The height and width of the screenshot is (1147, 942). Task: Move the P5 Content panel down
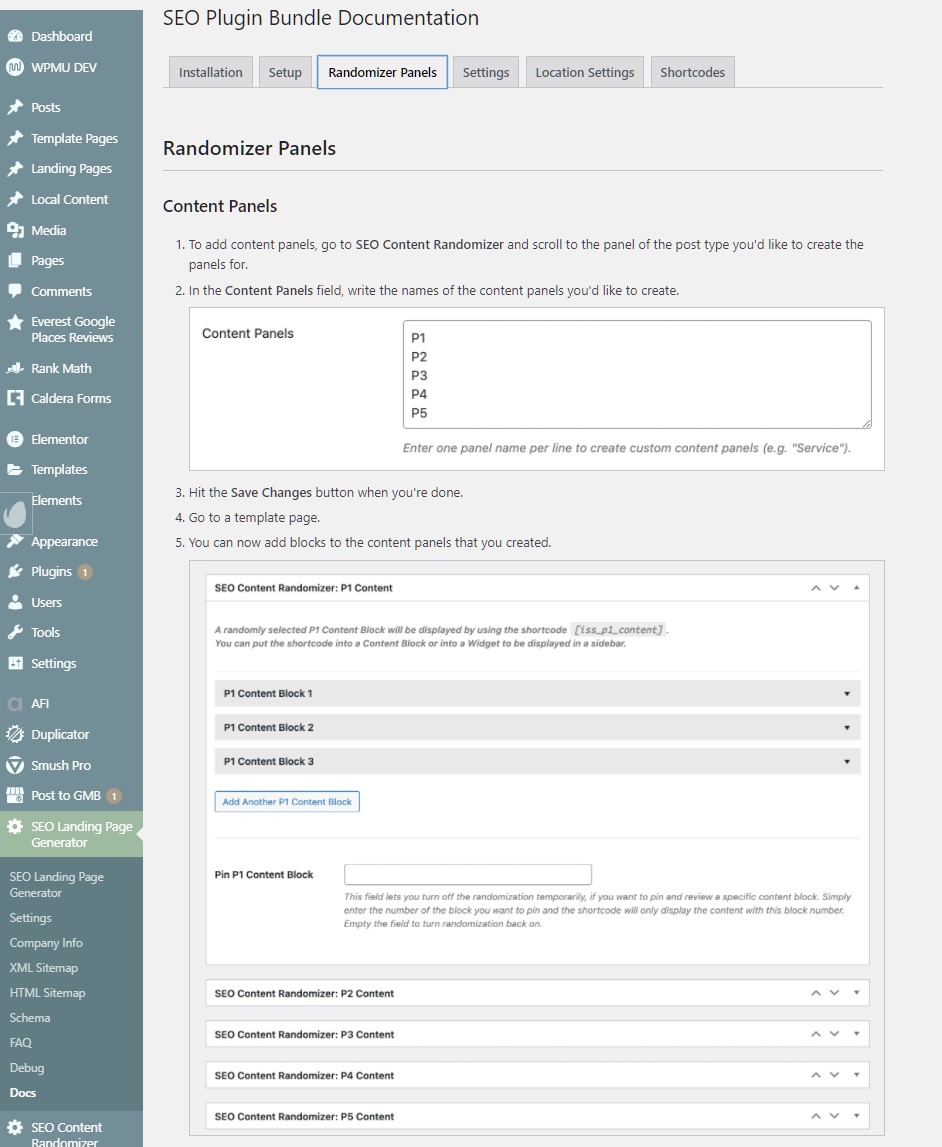834,1116
